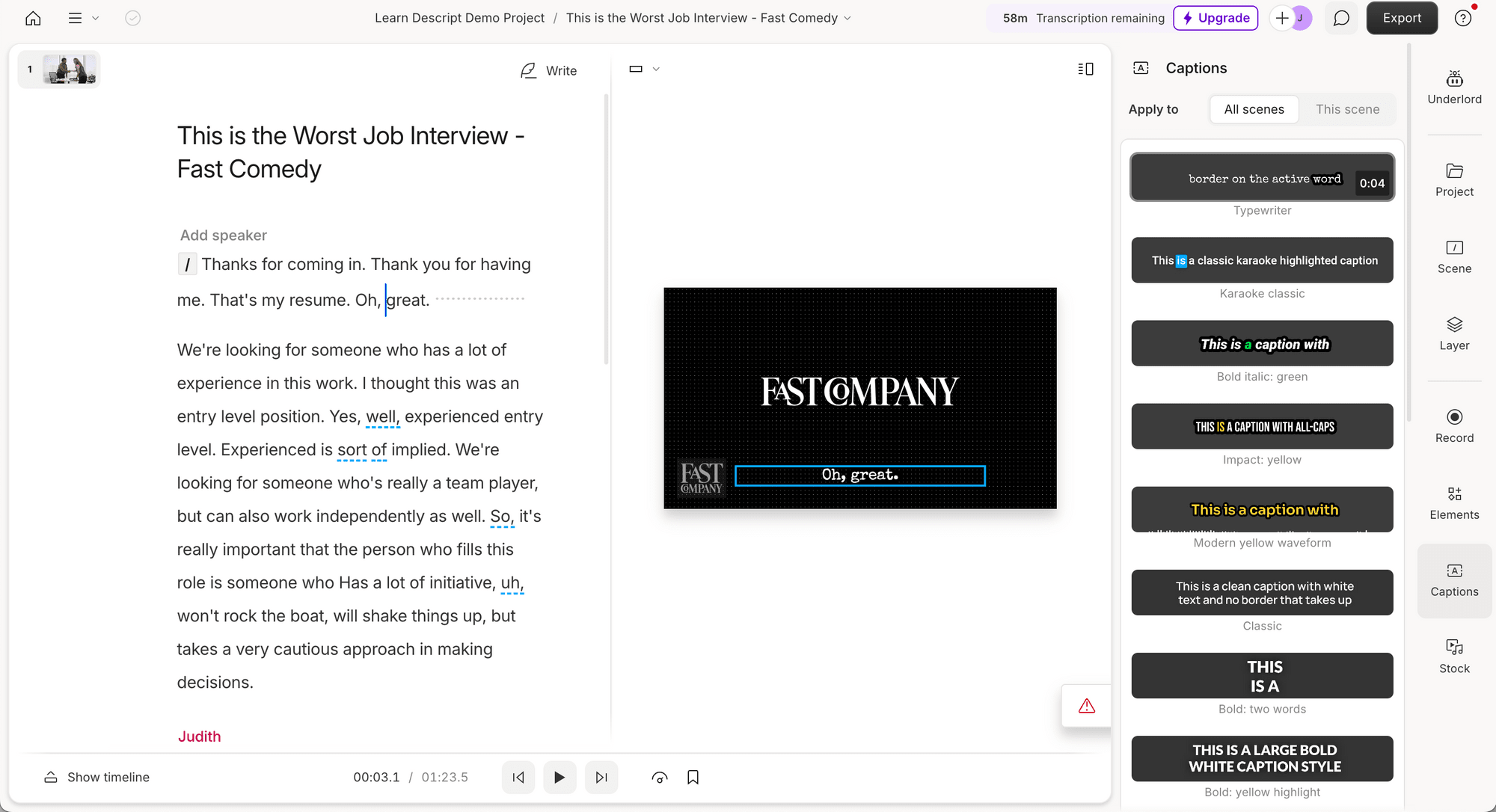Select This scene apply option

coord(1347,109)
